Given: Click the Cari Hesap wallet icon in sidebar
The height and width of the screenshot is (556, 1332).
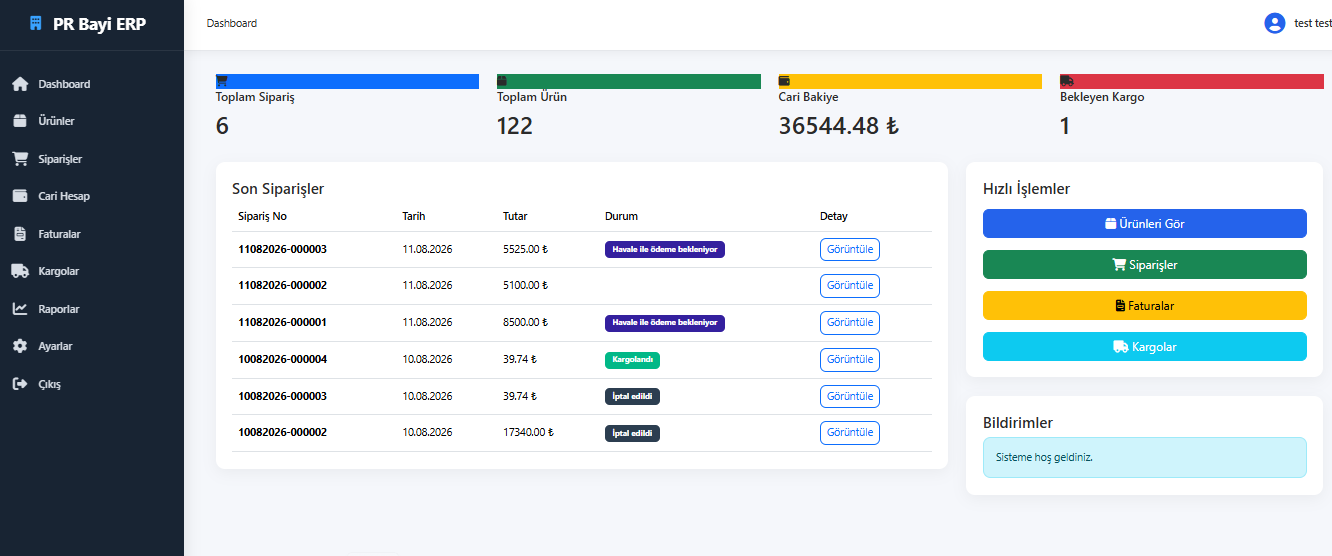Looking at the screenshot, I should click(20, 196).
